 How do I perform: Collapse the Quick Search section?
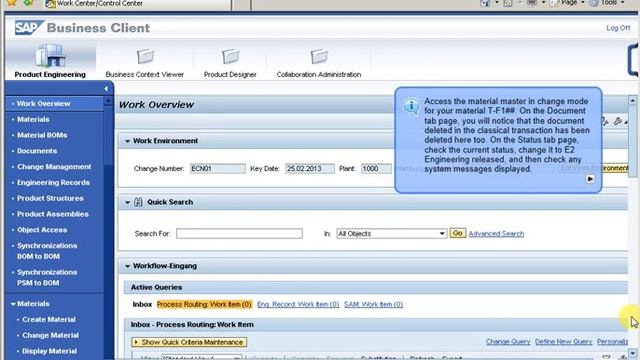click(127, 202)
